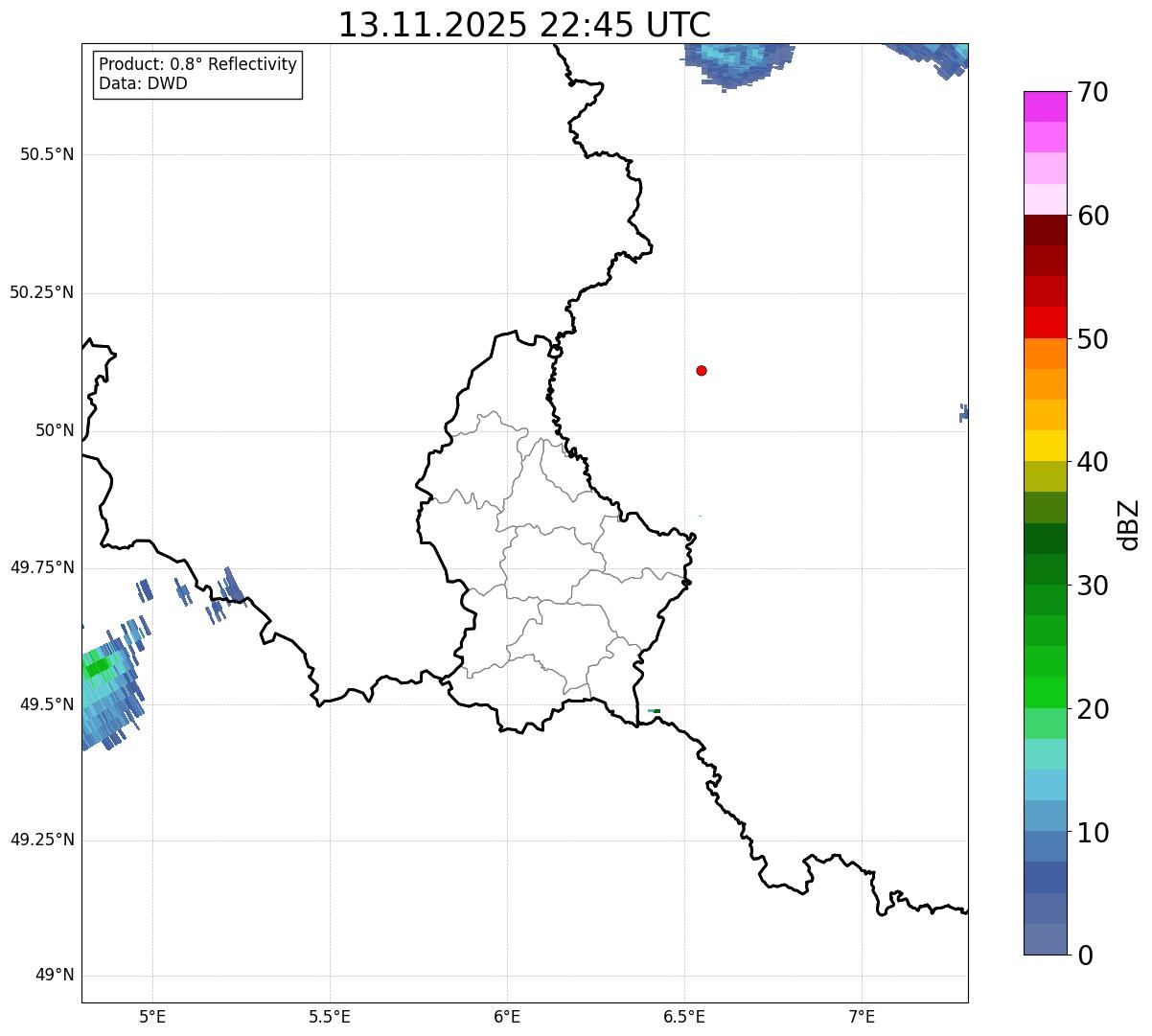1152x1036 pixels.
Task: Click the colorbar tick label 30
Action: [x=1093, y=586]
